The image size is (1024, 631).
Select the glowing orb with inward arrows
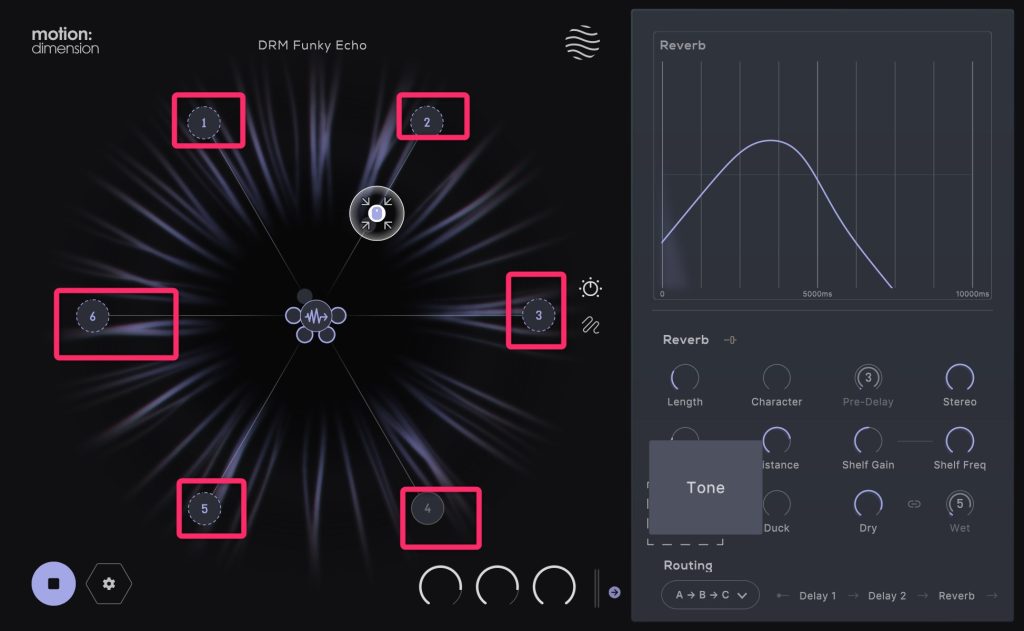pyautogui.click(x=376, y=213)
